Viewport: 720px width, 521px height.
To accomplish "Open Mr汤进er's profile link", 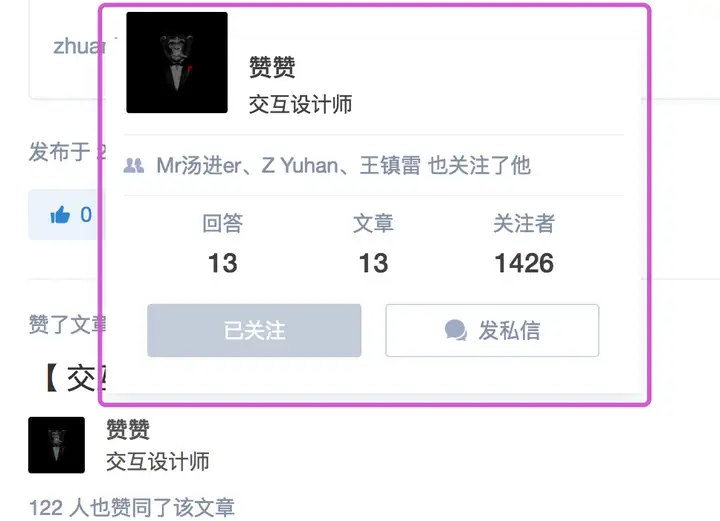I will coord(199,165).
